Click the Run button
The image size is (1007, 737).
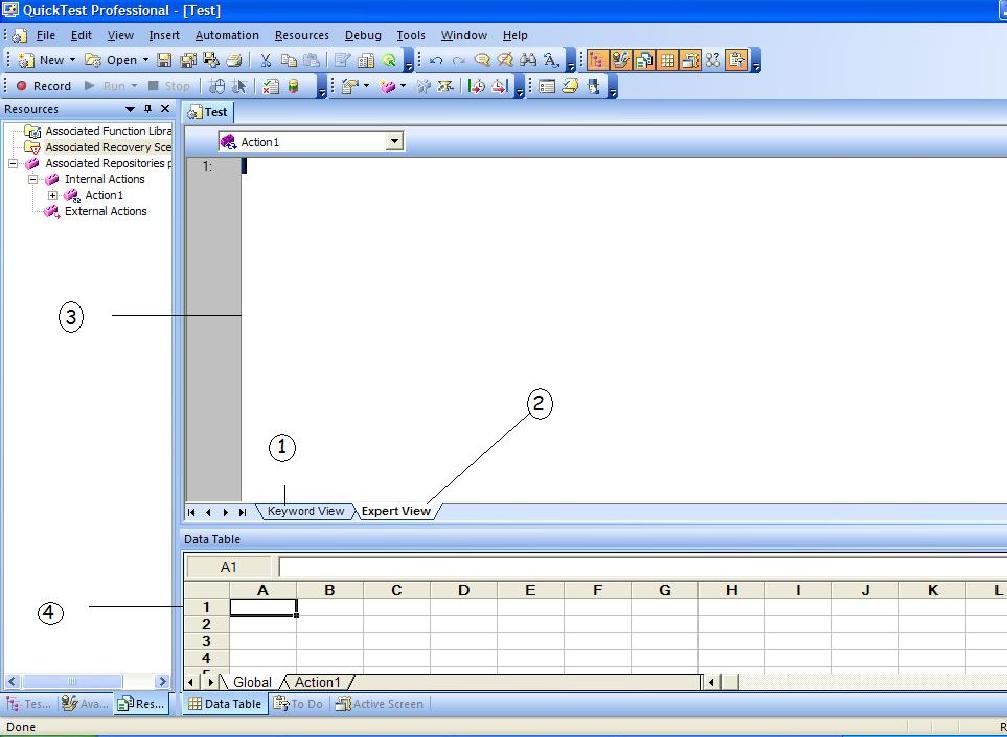pyautogui.click(x=105, y=86)
